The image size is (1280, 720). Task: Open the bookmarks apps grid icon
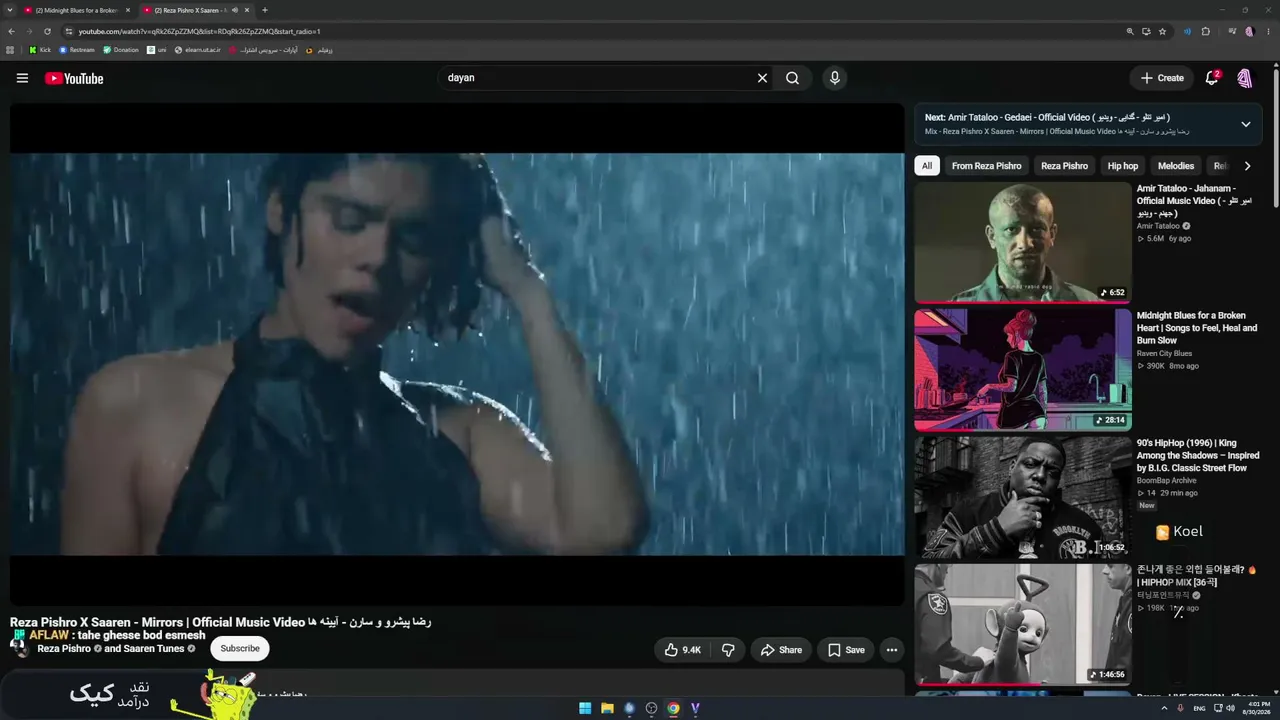click(10, 50)
